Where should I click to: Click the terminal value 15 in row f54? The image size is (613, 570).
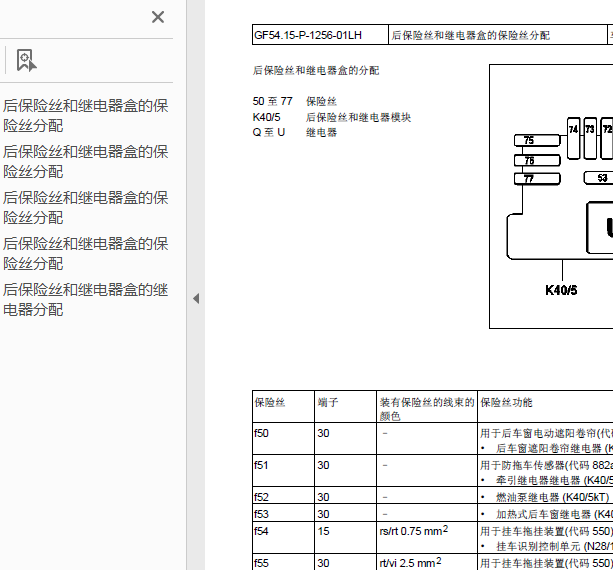[323, 531]
